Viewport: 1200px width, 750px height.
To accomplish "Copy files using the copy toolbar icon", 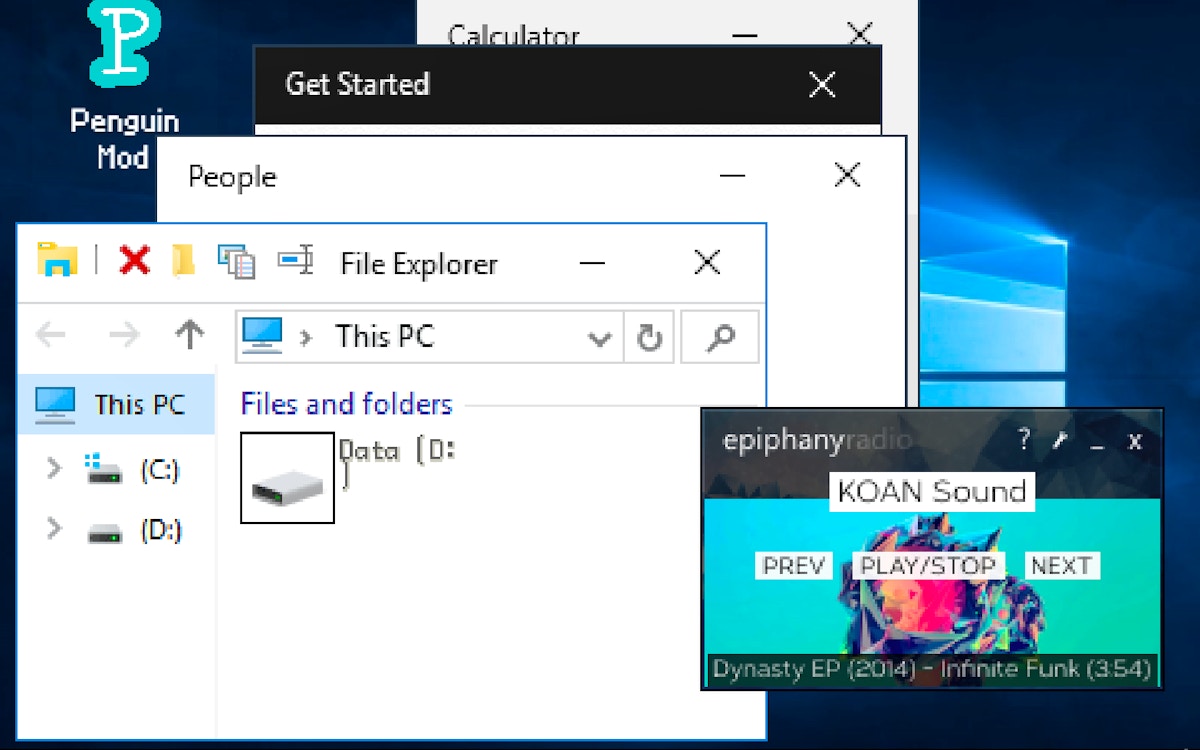I will pos(236,260).
